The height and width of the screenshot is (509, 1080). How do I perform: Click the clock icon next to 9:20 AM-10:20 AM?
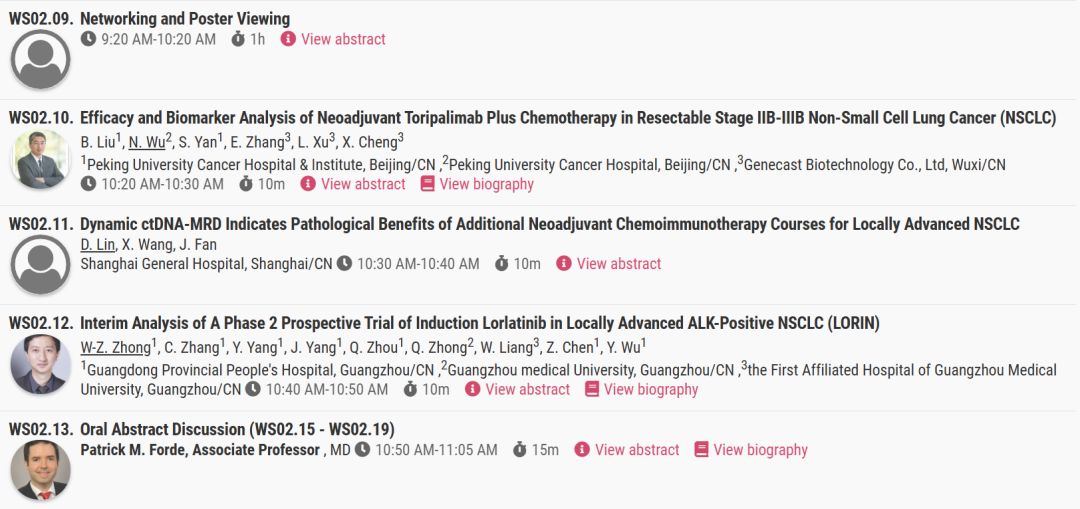pyautogui.click(x=88, y=39)
